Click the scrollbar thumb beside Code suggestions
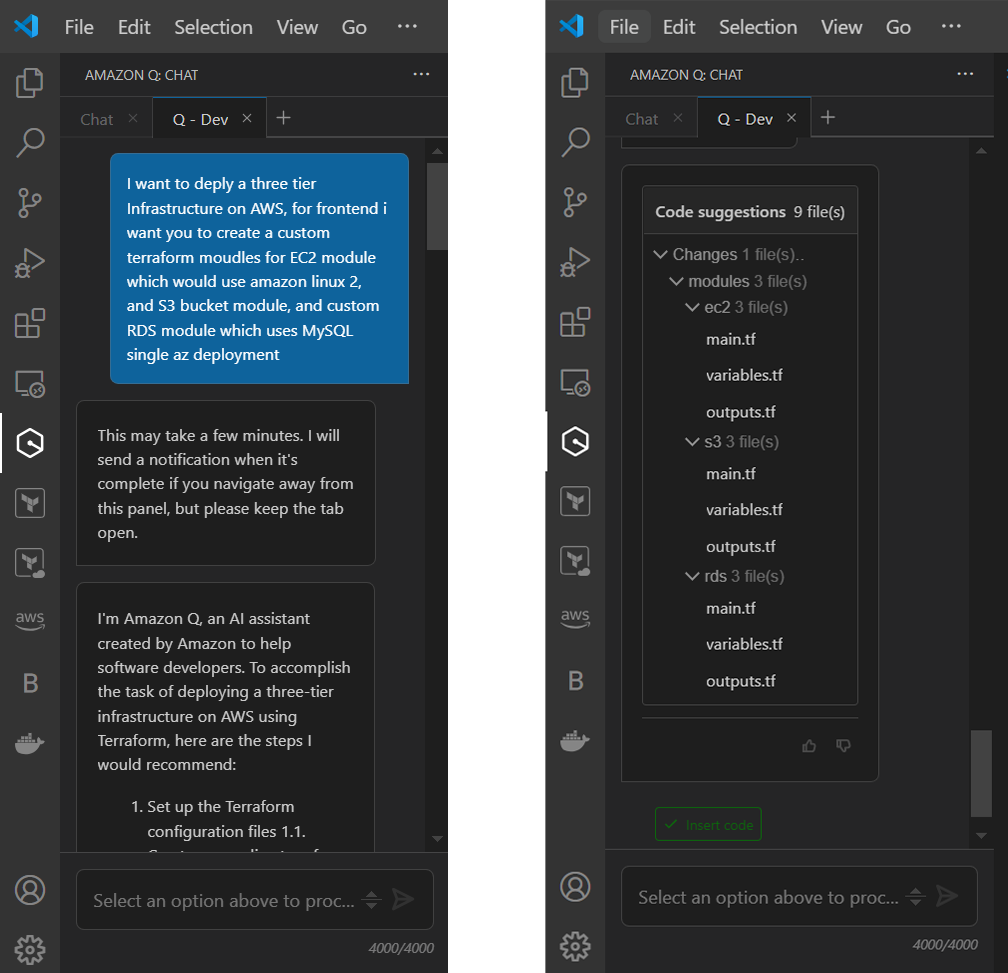 (x=982, y=774)
